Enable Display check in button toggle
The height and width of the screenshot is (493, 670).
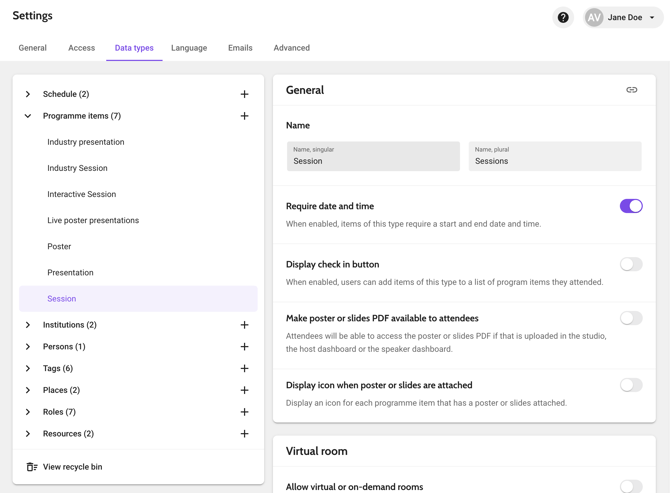coord(630,264)
